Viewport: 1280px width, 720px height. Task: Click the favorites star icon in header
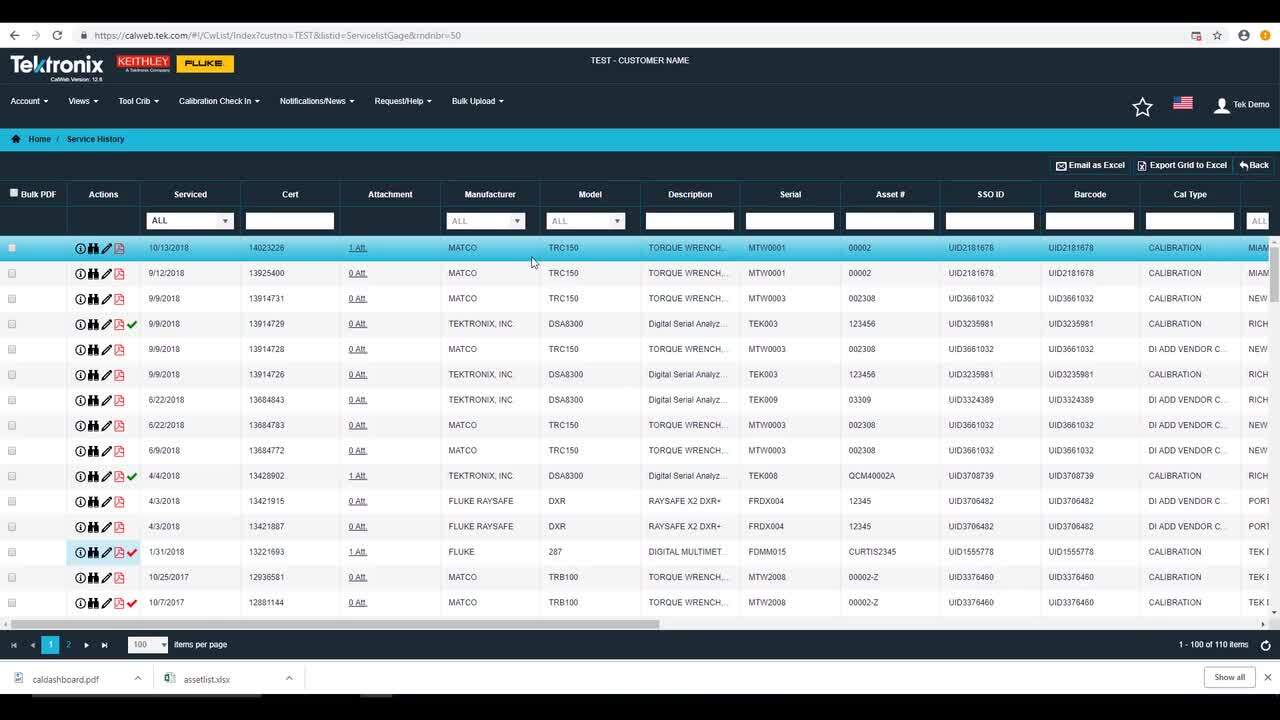pyautogui.click(x=1142, y=107)
